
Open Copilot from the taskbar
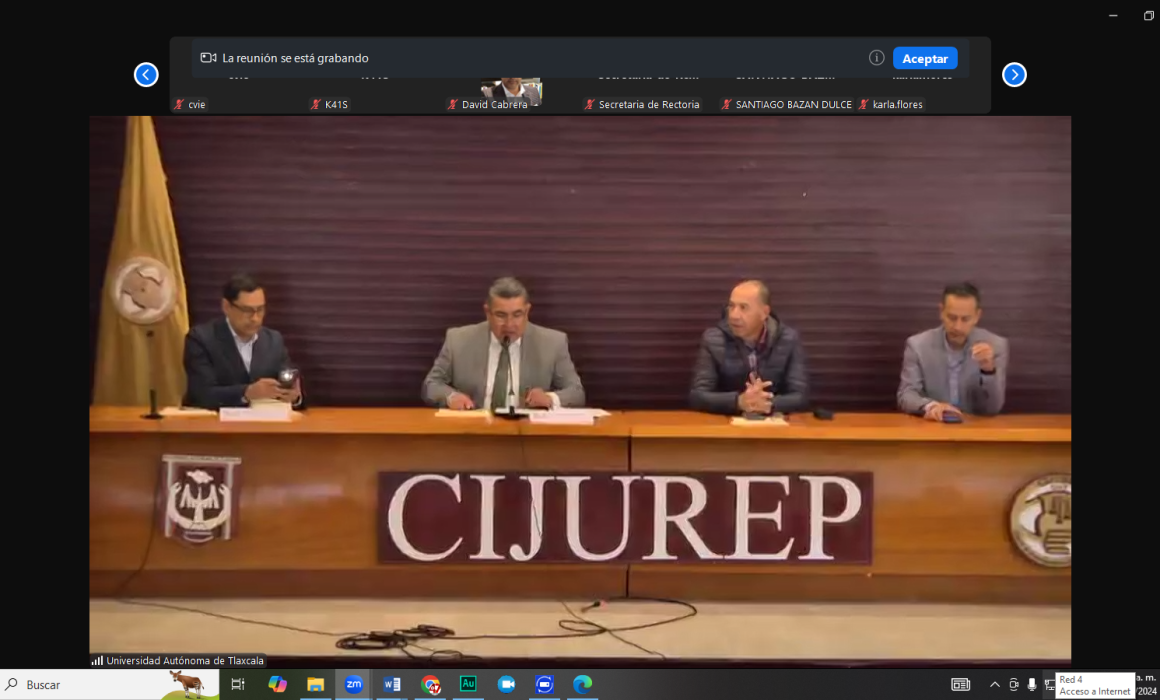277,684
